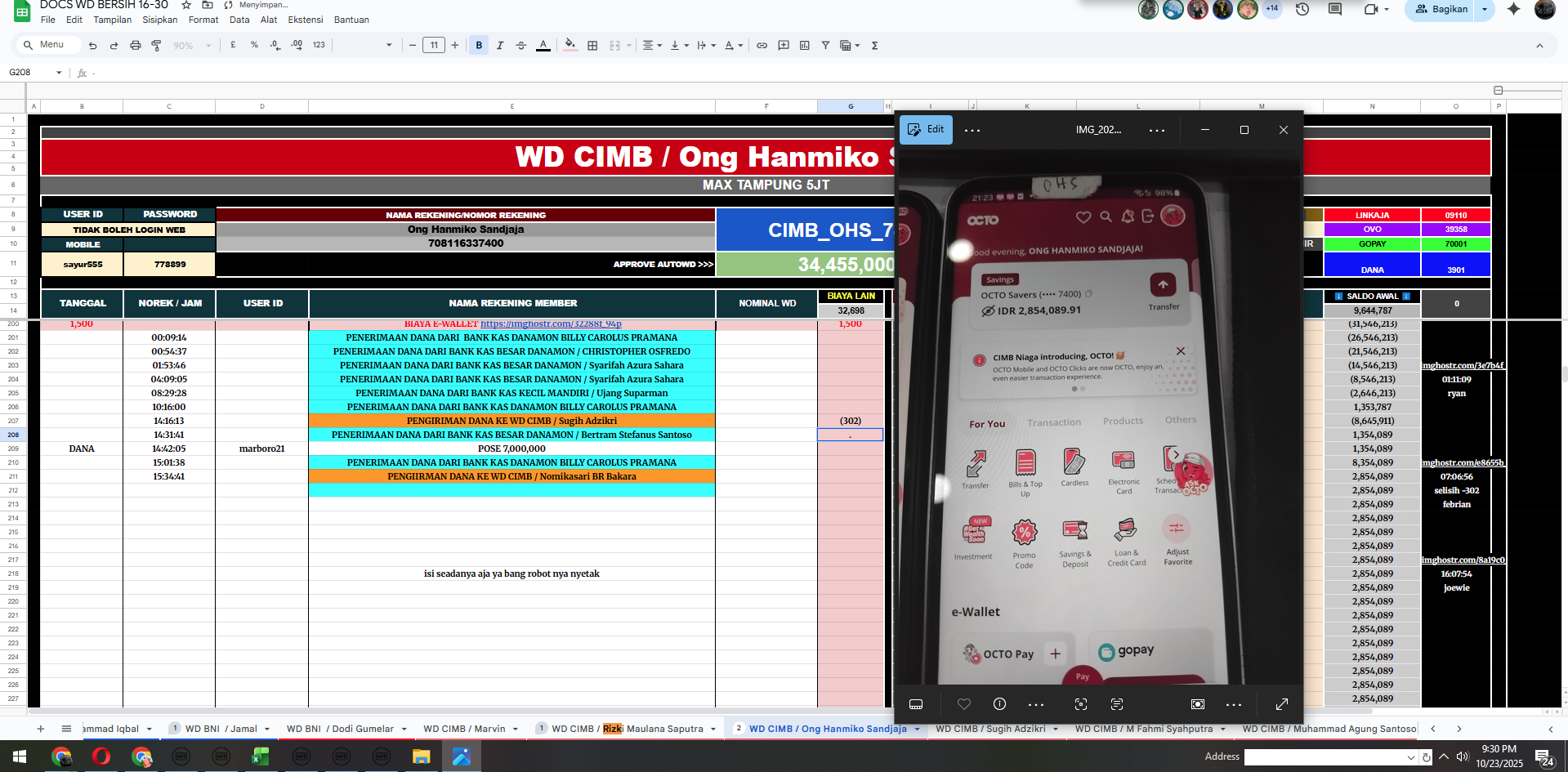The height and width of the screenshot is (772, 1568).
Task: Open File Explorer in taskbar
Action: pyautogui.click(x=421, y=756)
